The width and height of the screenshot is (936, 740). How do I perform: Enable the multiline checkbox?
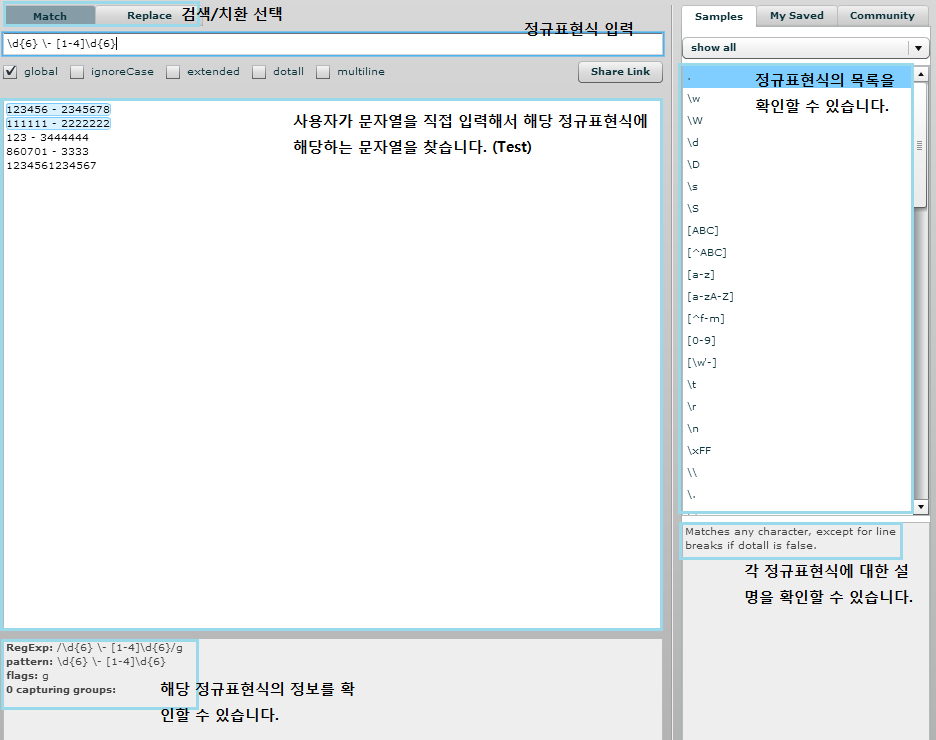pos(323,72)
